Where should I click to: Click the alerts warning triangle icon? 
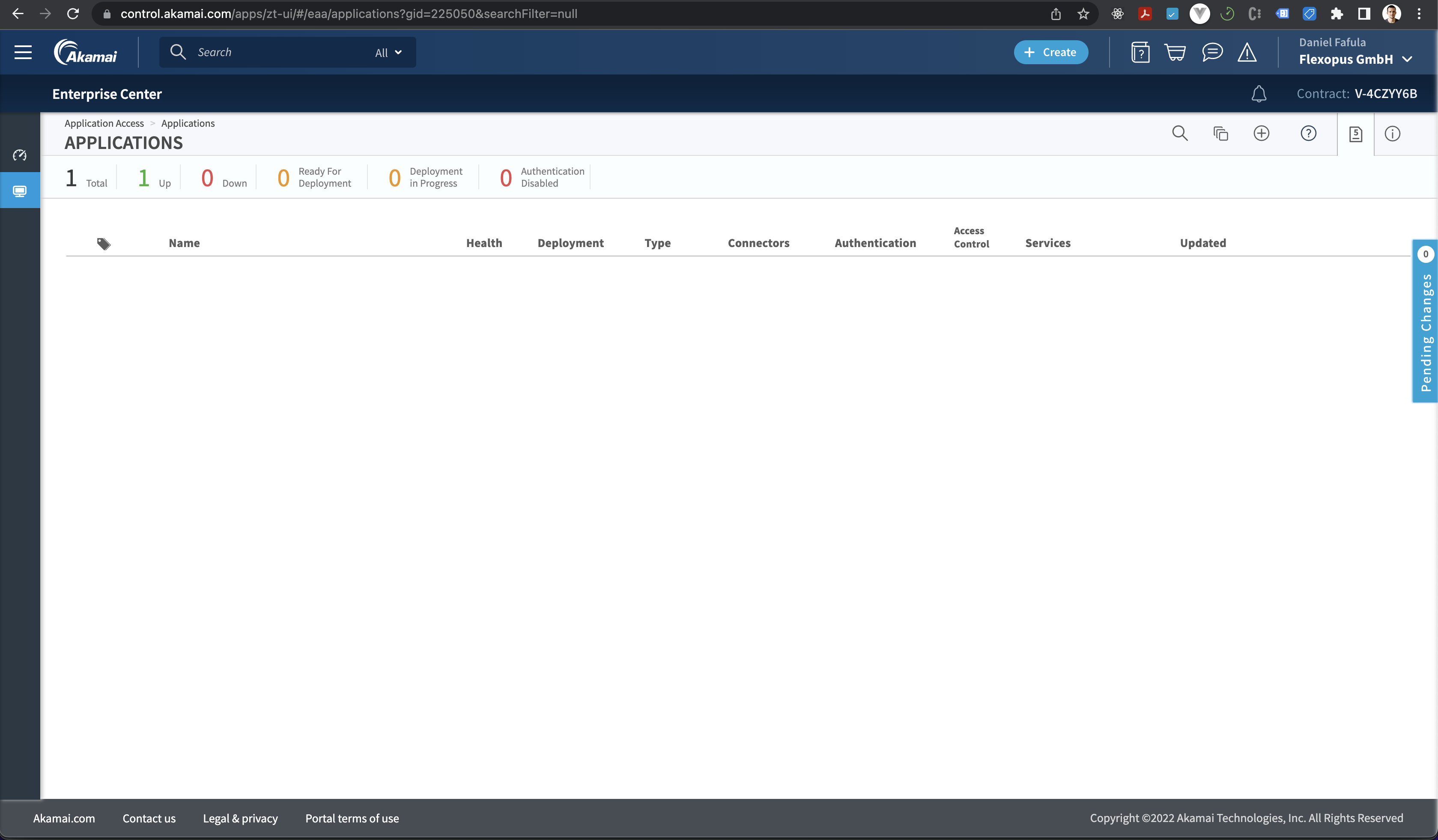(1247, 53)
